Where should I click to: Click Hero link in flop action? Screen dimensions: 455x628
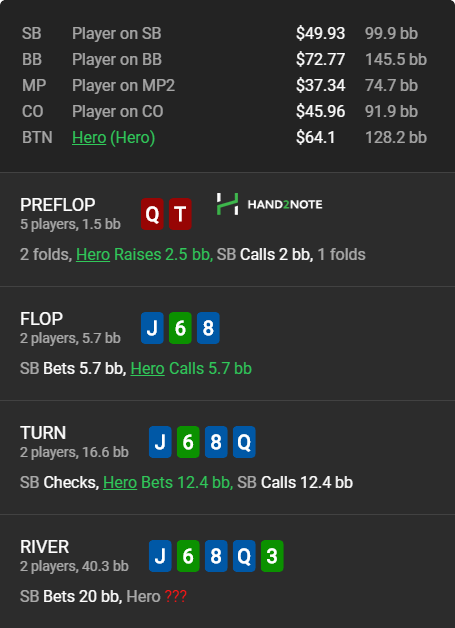pyautogui.click(x=147, y=369)
